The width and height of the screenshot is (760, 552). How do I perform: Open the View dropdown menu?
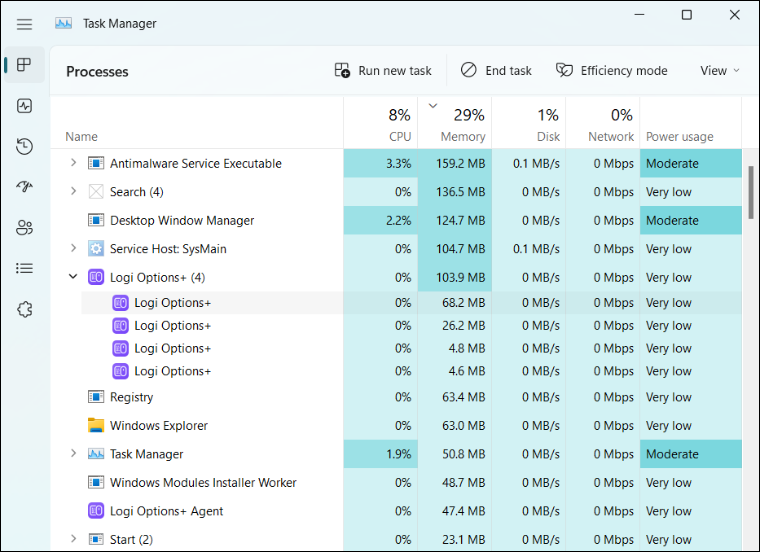pyautogui.click(x=719, y=71)
